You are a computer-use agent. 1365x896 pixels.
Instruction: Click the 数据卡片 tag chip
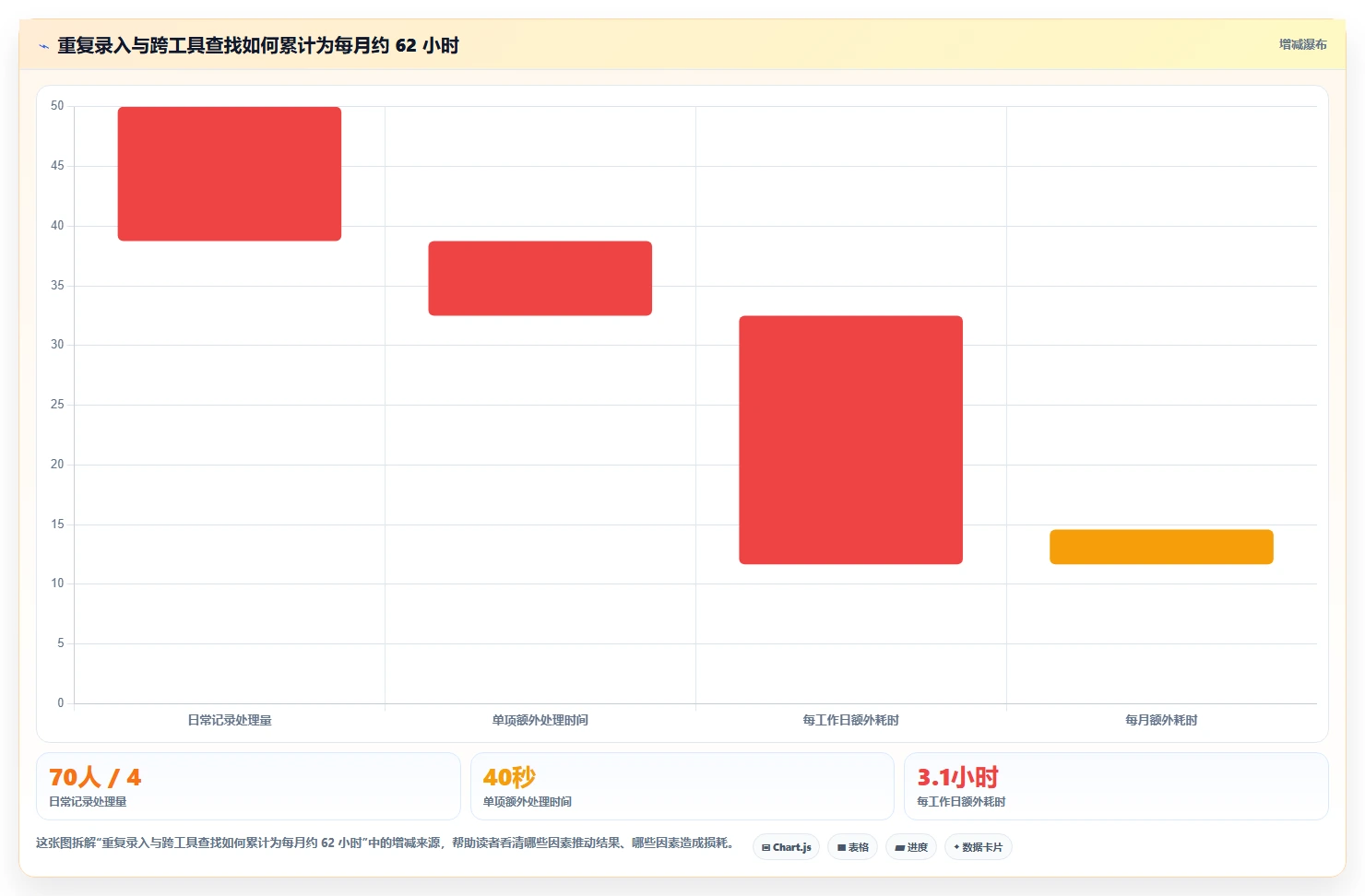coord(978,847)
